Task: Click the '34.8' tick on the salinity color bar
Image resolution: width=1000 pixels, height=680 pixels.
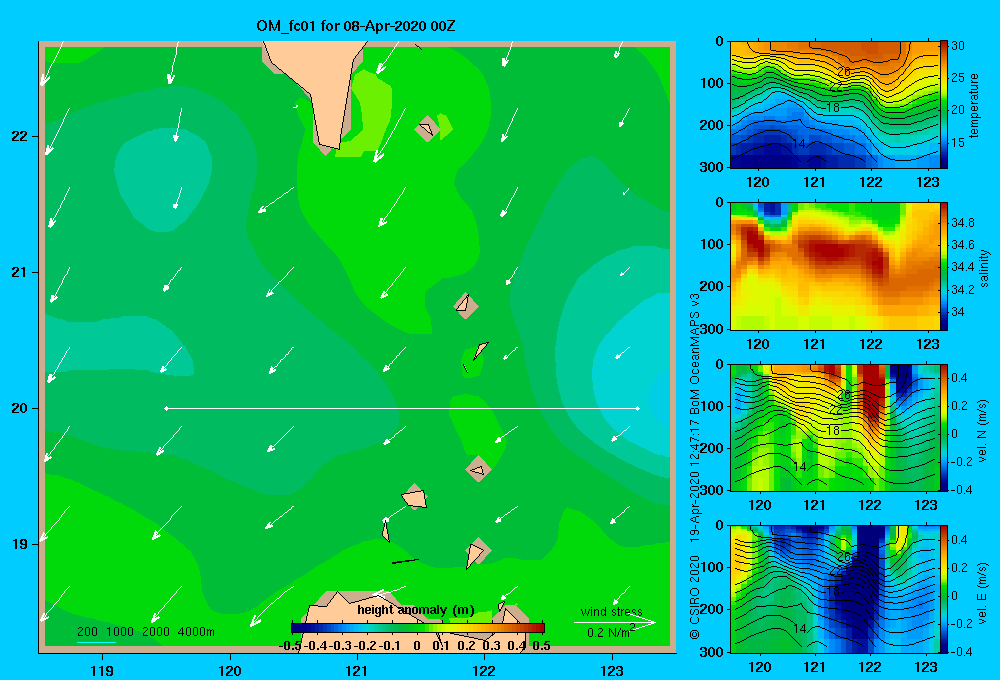Action: [962, 223]
